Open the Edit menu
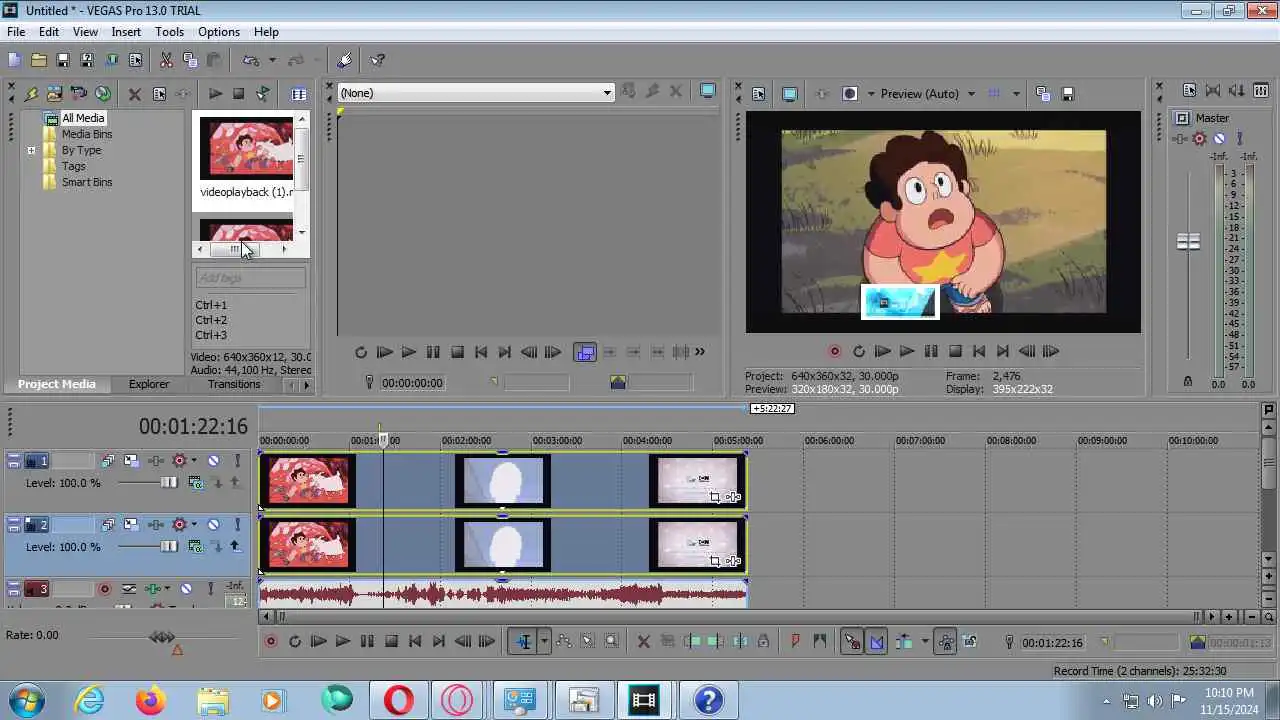Screen dimensions: 1280x720 [49, 32]
